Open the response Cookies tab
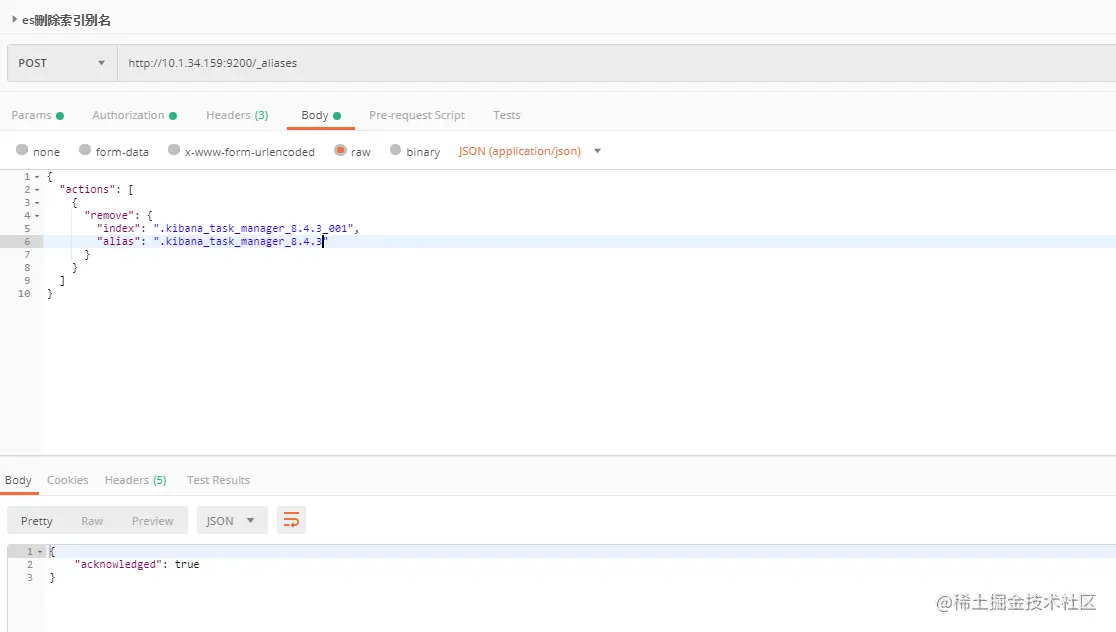The image size is (1116, 632). [68, 480]
